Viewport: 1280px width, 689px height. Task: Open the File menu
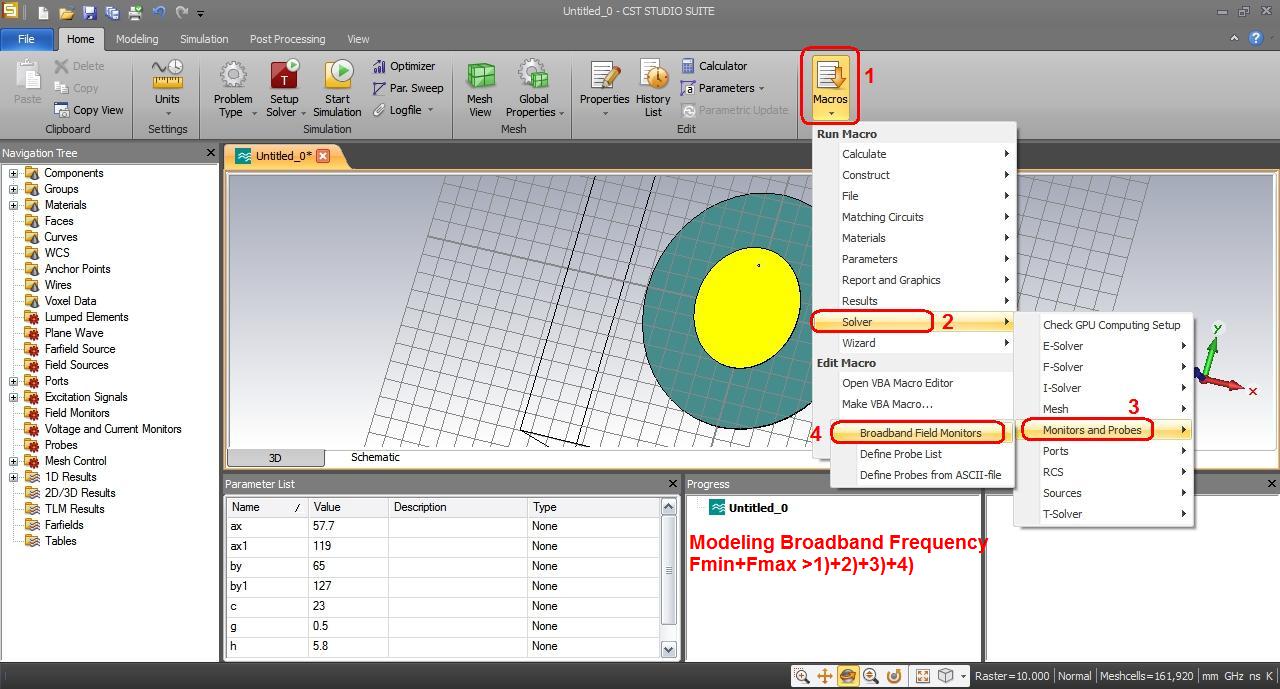click(26, 39)
